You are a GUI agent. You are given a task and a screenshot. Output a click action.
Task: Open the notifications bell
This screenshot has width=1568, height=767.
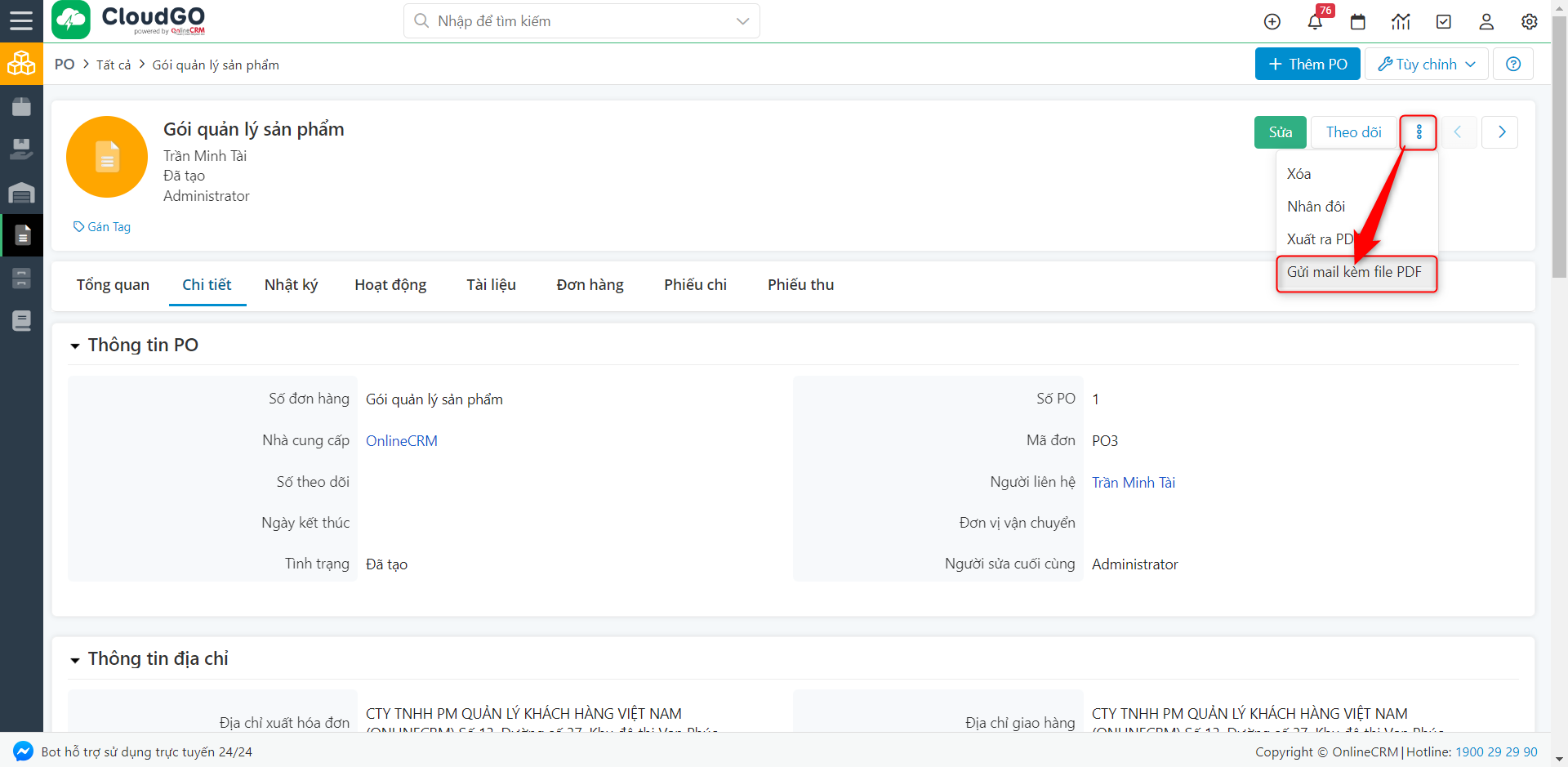point(1315,22)
